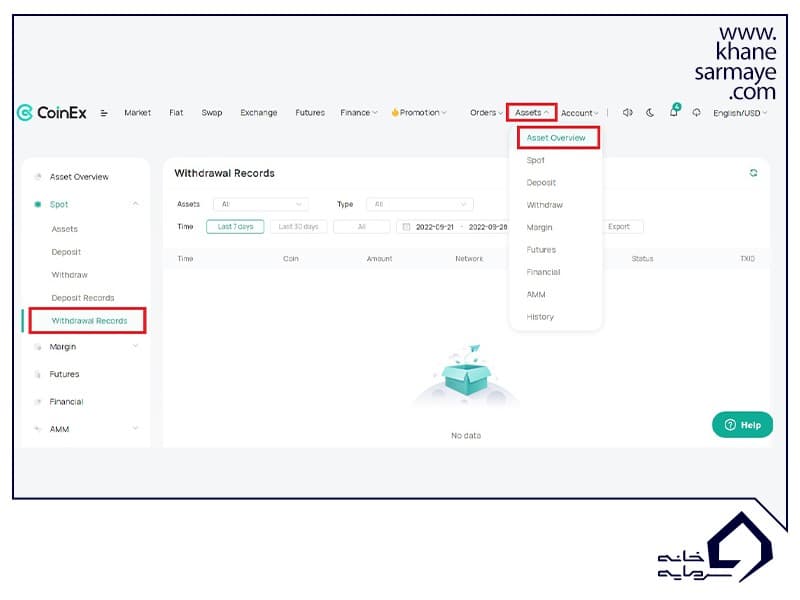Open the Assets filter dropdown showing All
800x600 pixels.
pos(261,204)
